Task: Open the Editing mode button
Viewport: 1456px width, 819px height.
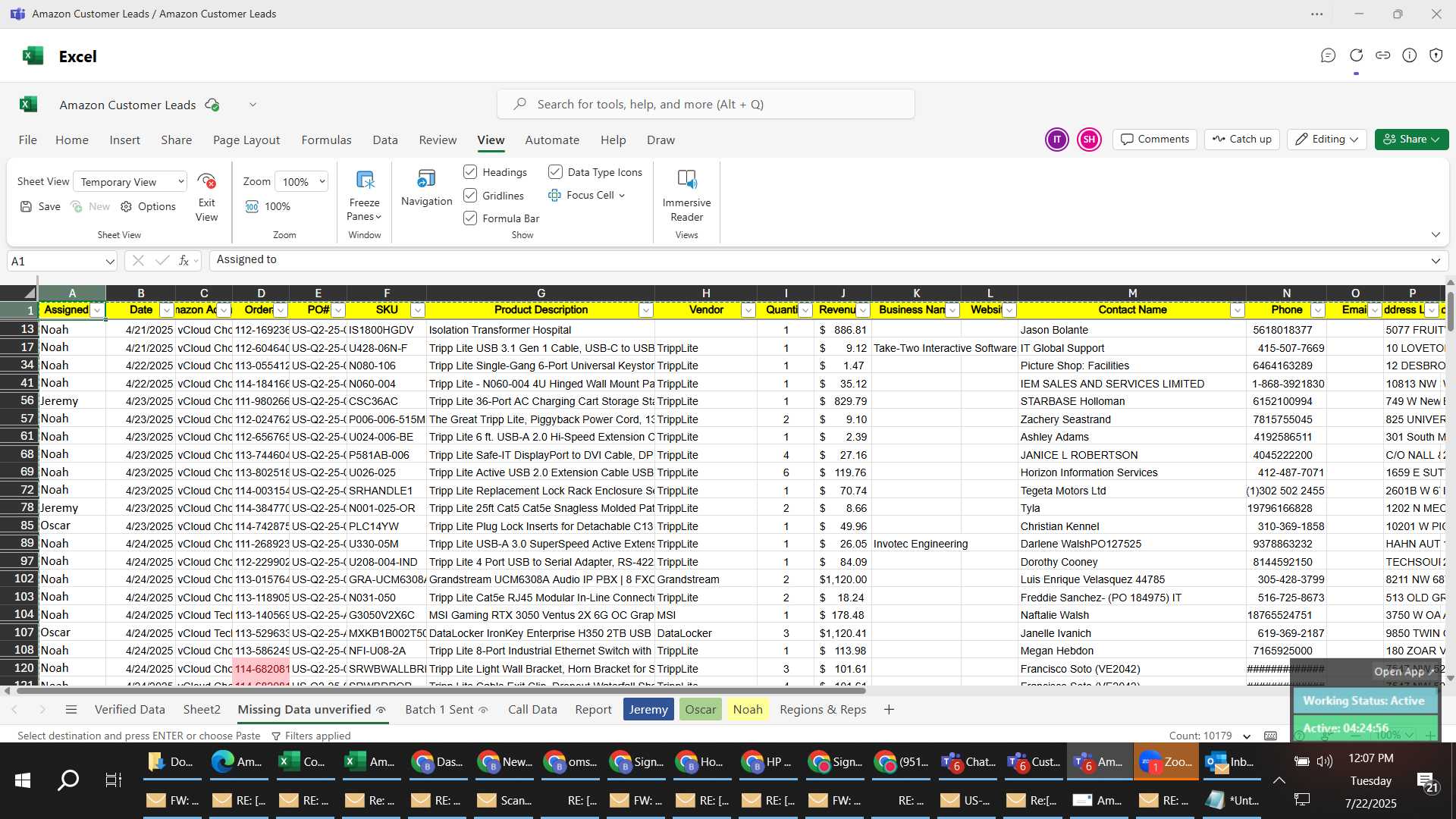Action: [x=1327, y=140]
